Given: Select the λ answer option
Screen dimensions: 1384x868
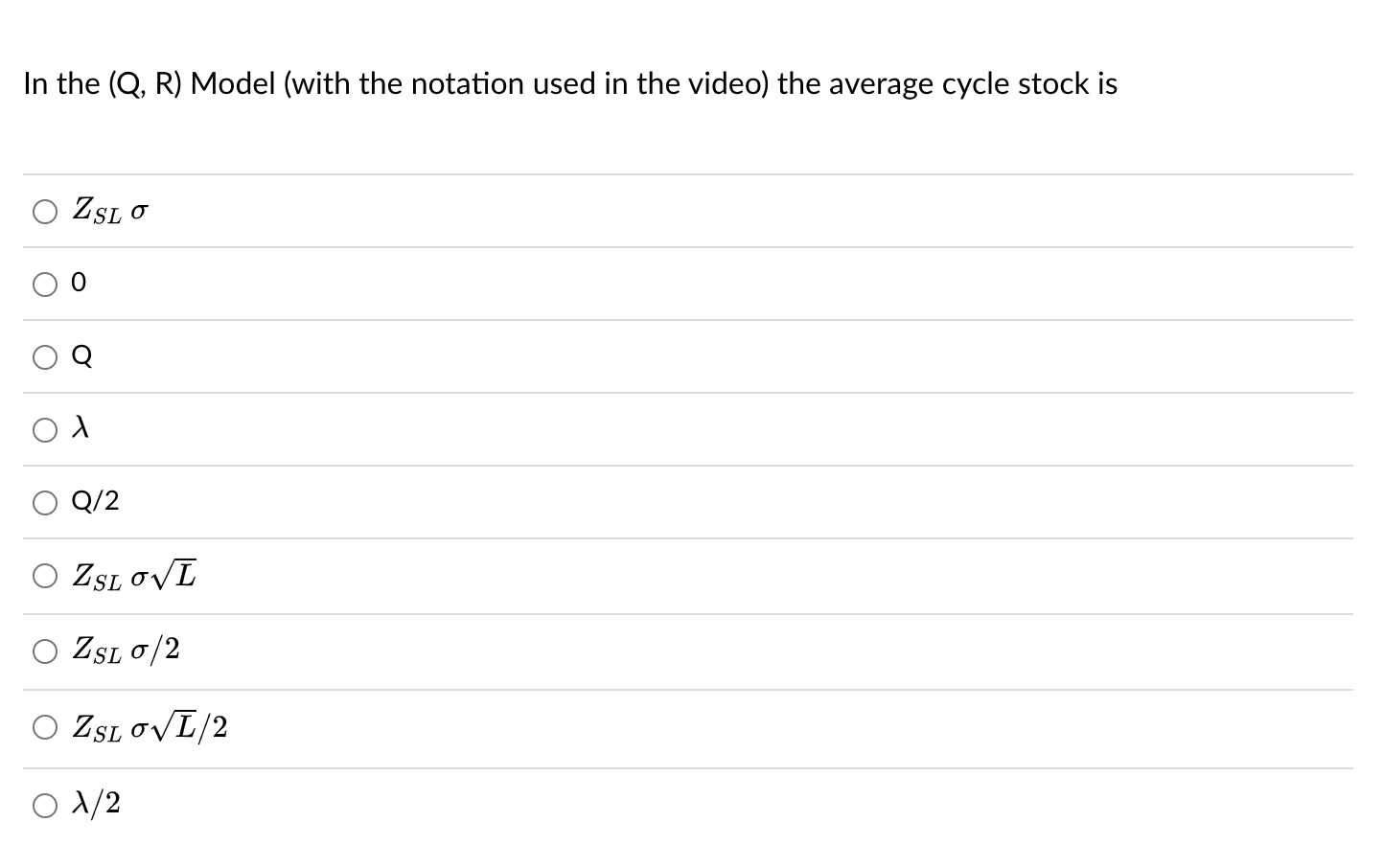Looking at the screenshot, I should (x=44, y=429).
